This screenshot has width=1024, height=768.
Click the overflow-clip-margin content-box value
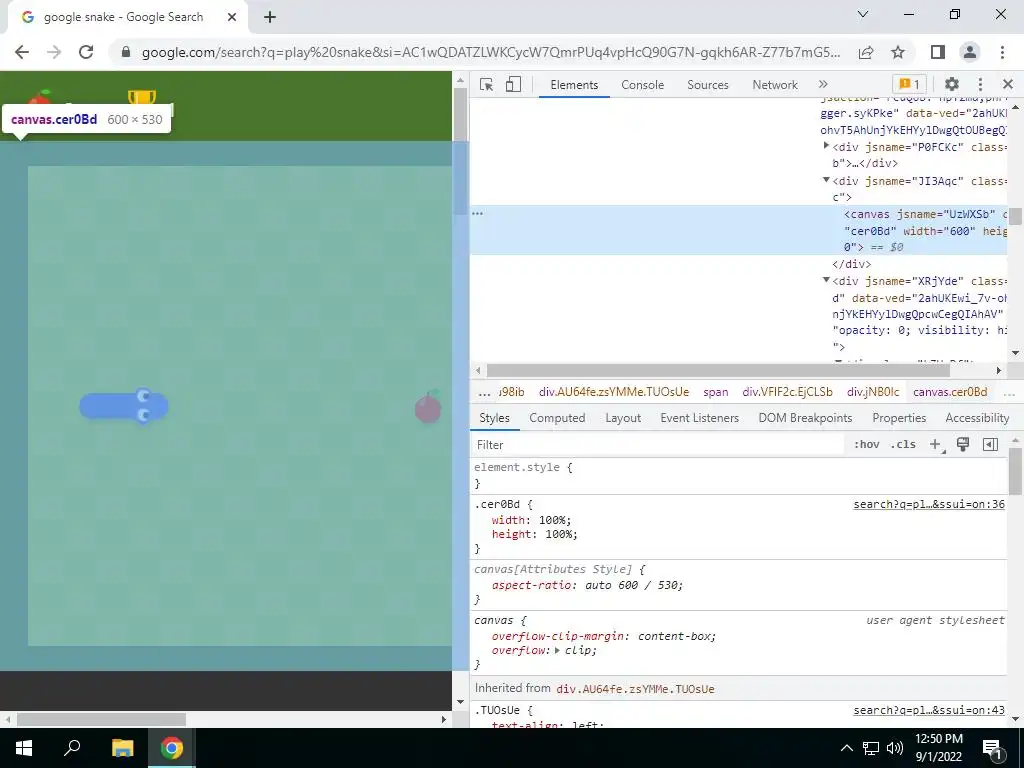pyautogui.click(x=675, y=636)
